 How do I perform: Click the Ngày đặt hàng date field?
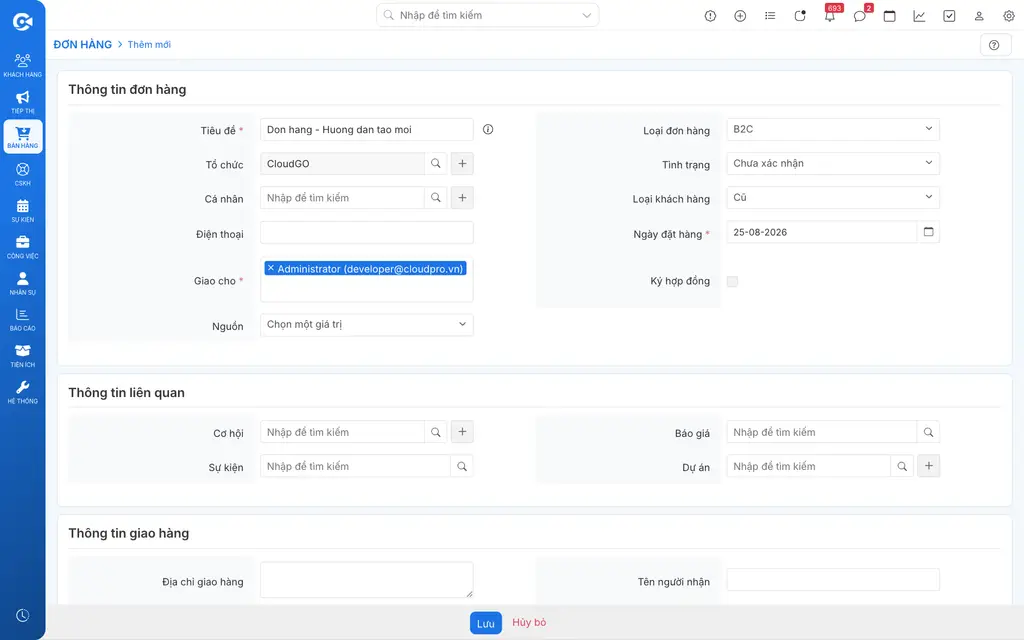pos(822,232)
